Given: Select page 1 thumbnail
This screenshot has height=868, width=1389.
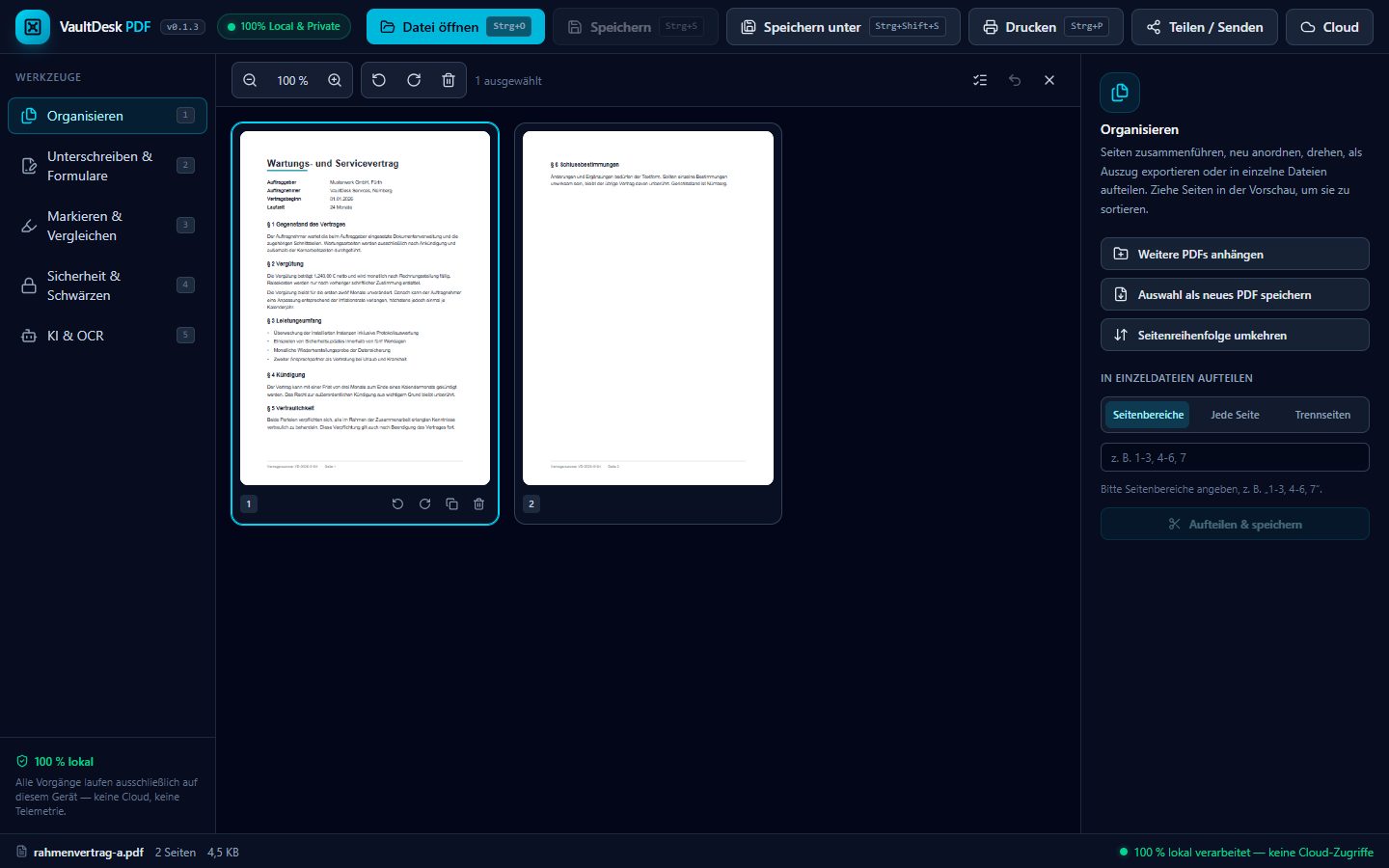Looking at the screenshot, I should (x=365, y=308).
